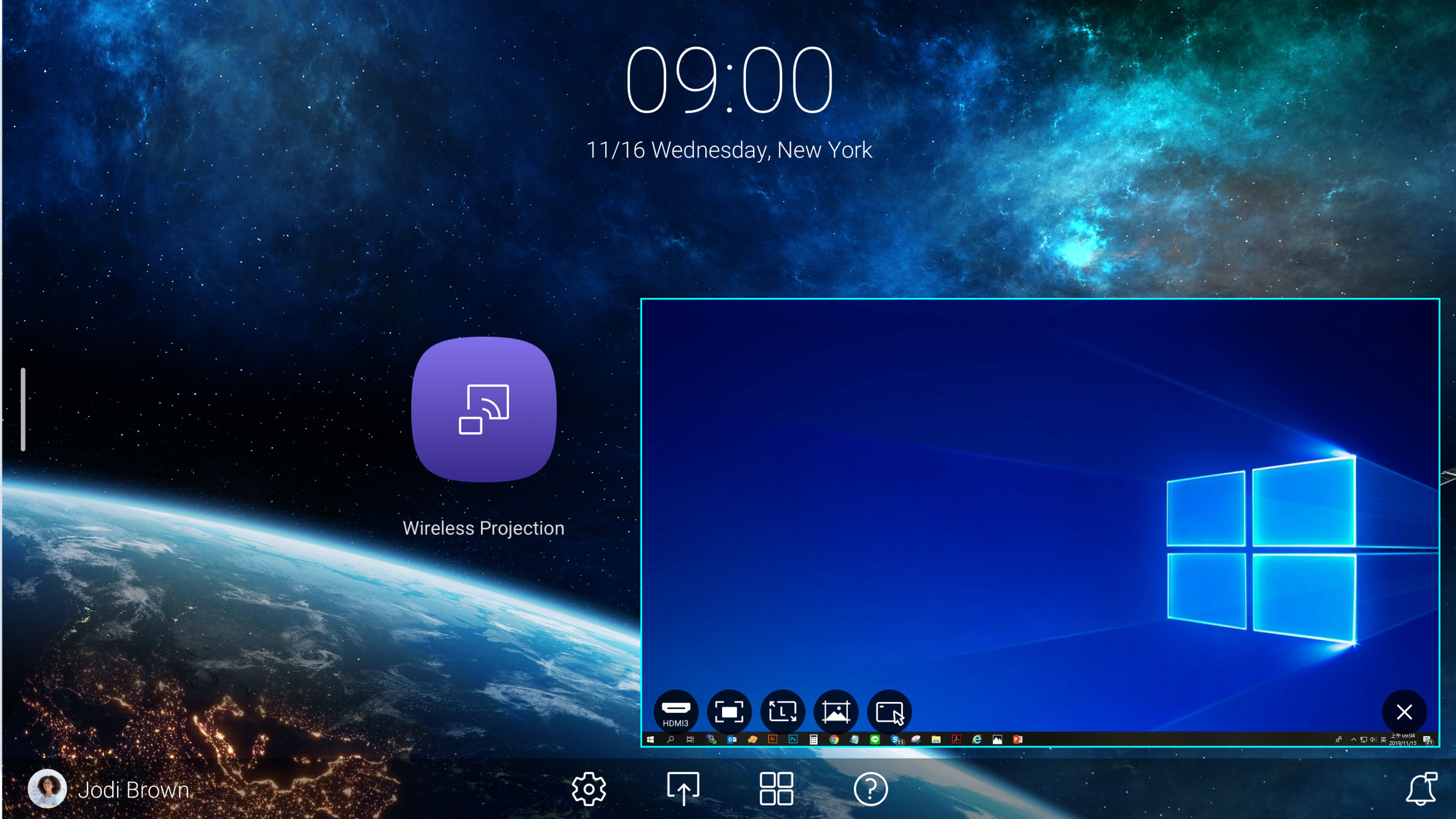Click the upload/share screen icon
1456x819 pixels.
(x=683, y=789)
